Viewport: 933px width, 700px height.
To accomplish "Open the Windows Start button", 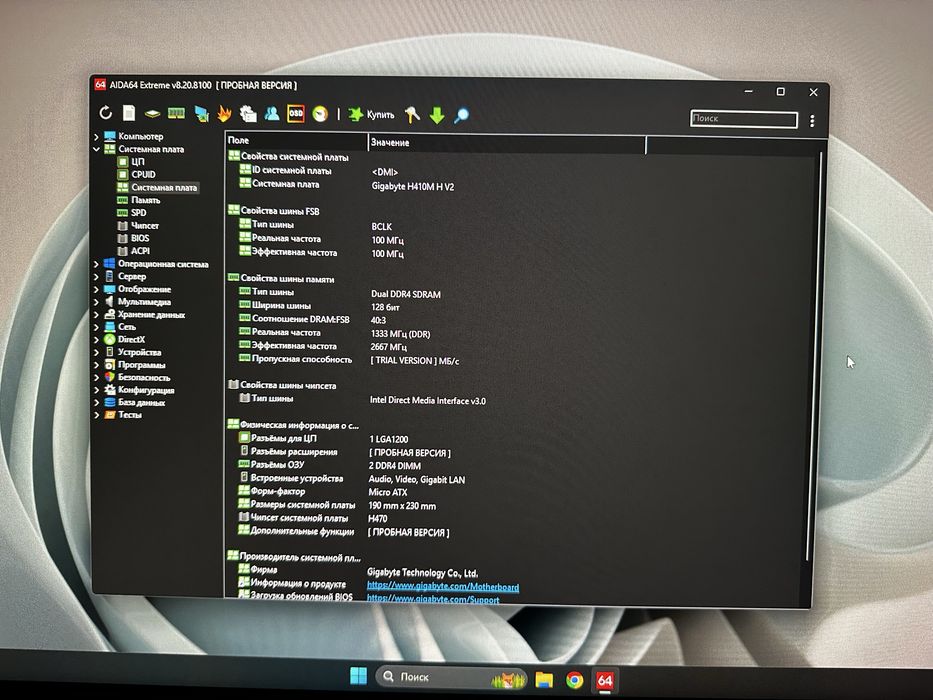I will [359, 676].
